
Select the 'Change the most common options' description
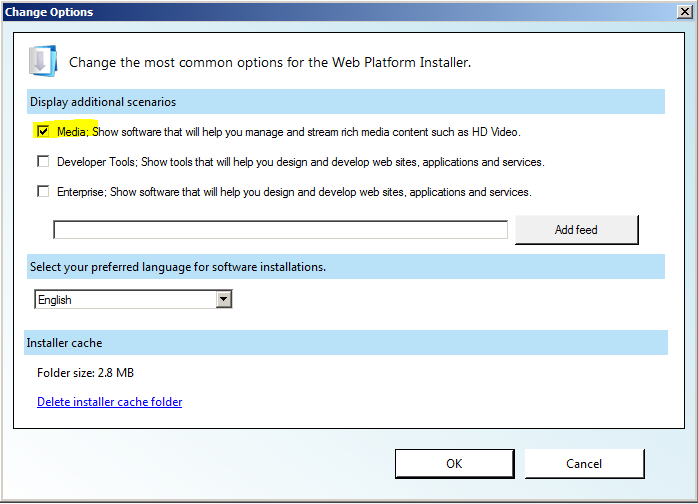tap(270, 62)
